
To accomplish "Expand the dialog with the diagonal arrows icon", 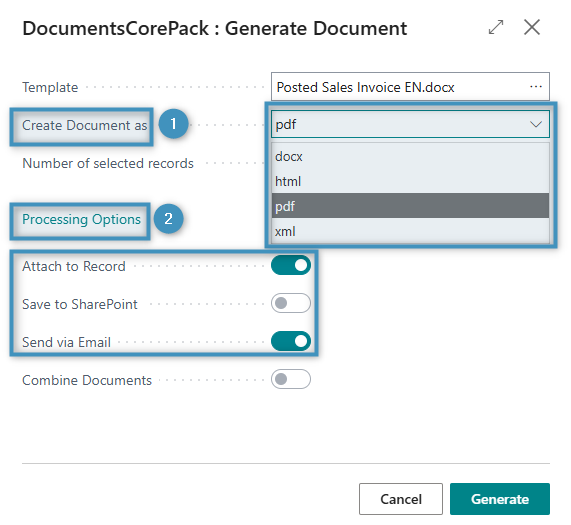I will point(496,27).
